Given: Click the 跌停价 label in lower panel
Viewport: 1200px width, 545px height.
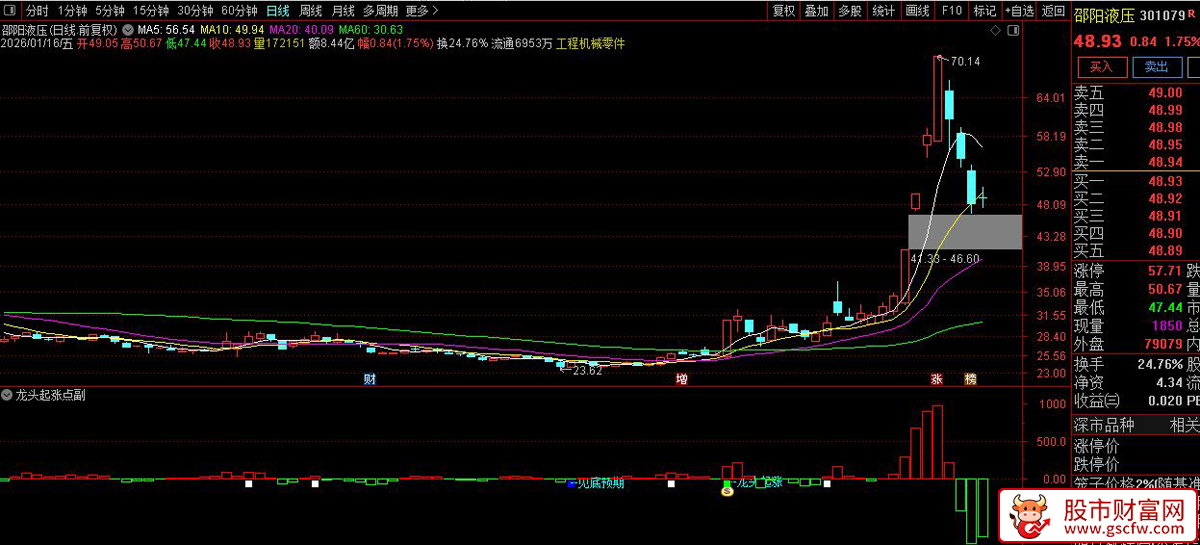Looking at the screenshot, I should pos(1096,465).
